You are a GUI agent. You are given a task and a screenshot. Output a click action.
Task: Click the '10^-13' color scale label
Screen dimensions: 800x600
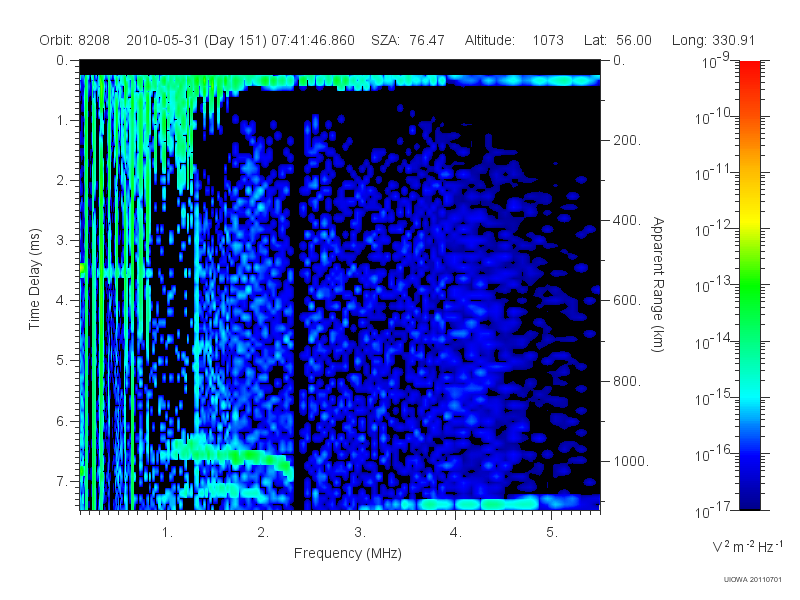tap(713, 285)
